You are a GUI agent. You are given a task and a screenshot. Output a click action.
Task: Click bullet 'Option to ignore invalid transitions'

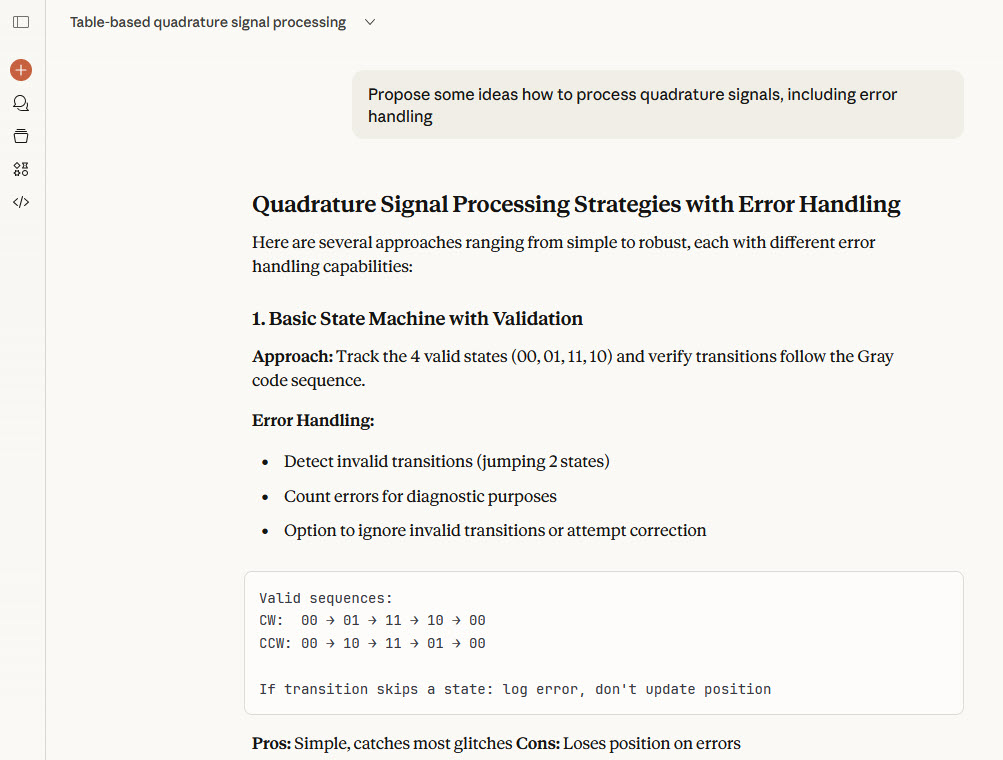tap(494, 530)
